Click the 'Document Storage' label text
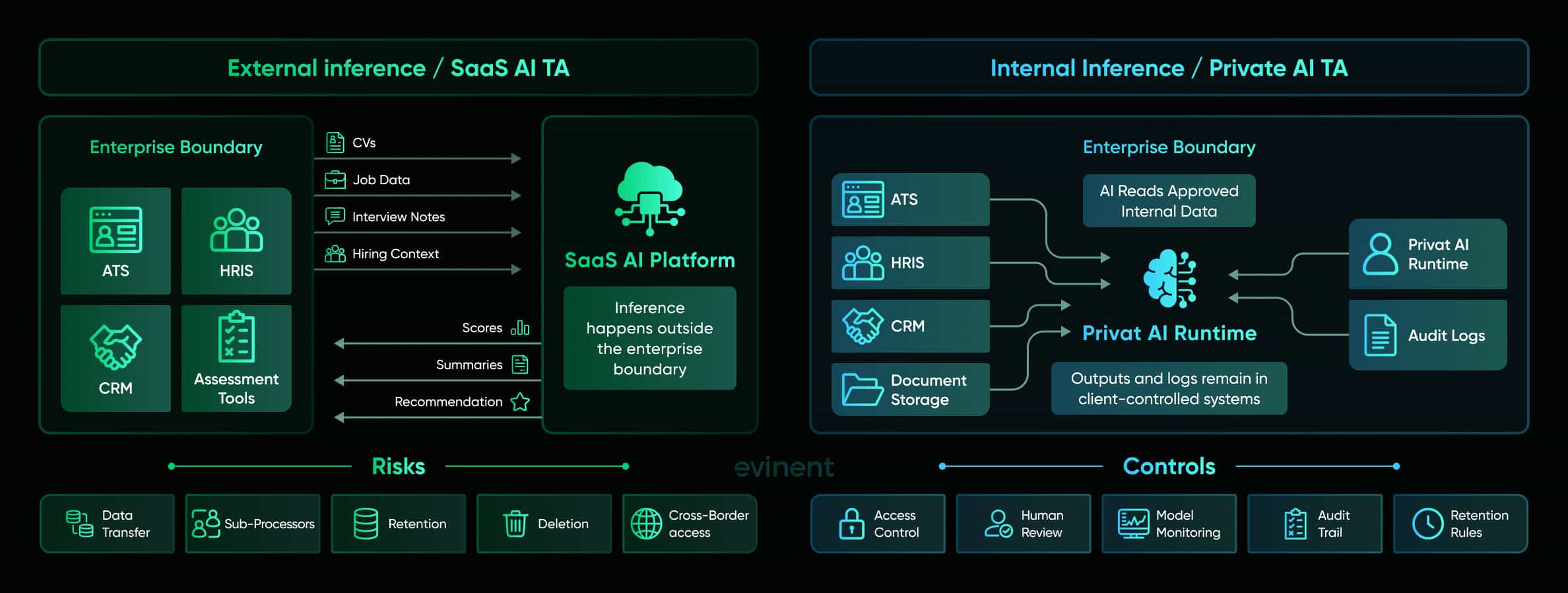The width and height of the screenshot is (1568, 593). pos(929,390)
